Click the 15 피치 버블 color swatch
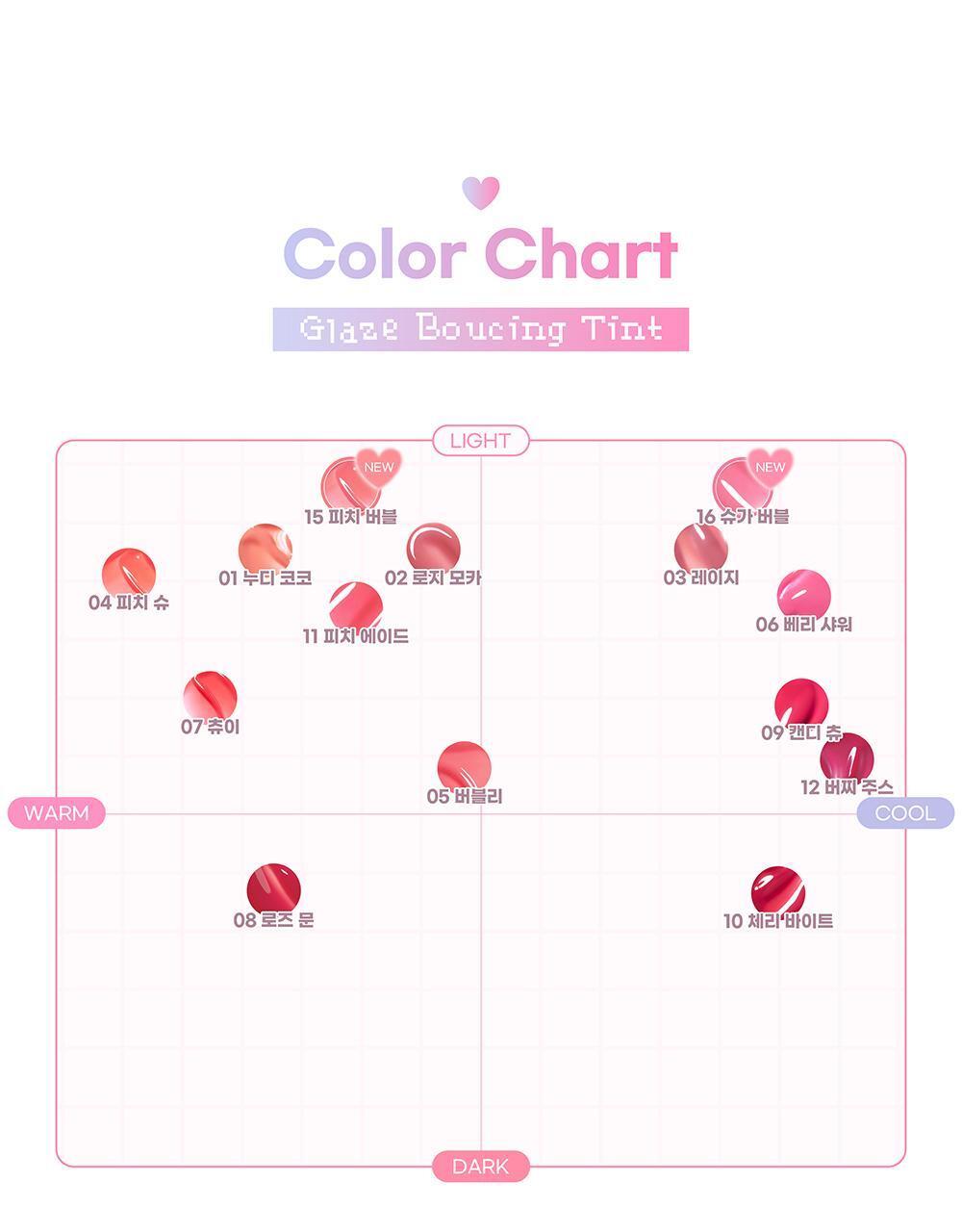Viewport: 962px width, 1232px height. [x=348, y=484]
